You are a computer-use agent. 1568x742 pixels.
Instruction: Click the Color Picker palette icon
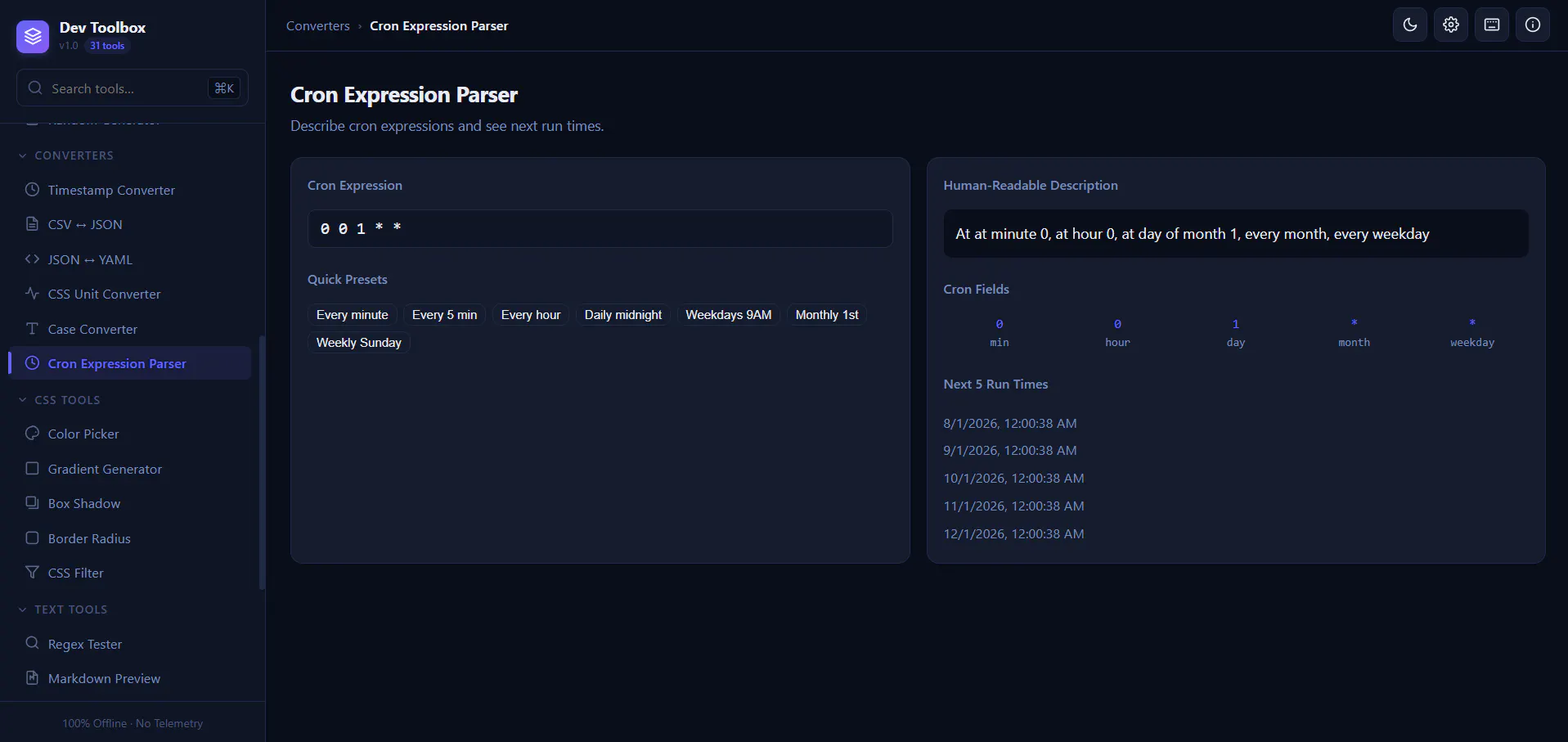click(32, 434)
